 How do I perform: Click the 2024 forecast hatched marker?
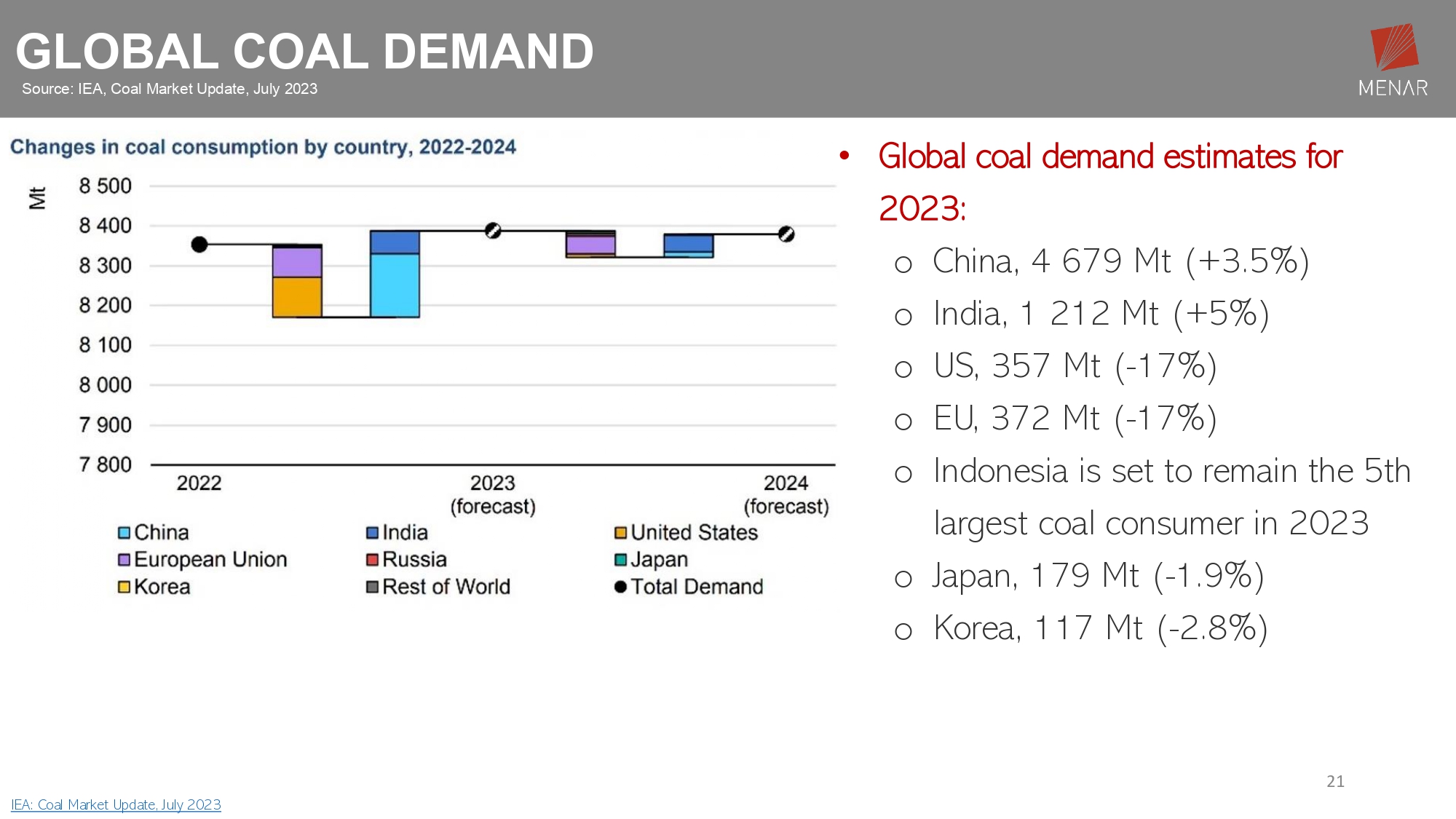coord(786,234)
